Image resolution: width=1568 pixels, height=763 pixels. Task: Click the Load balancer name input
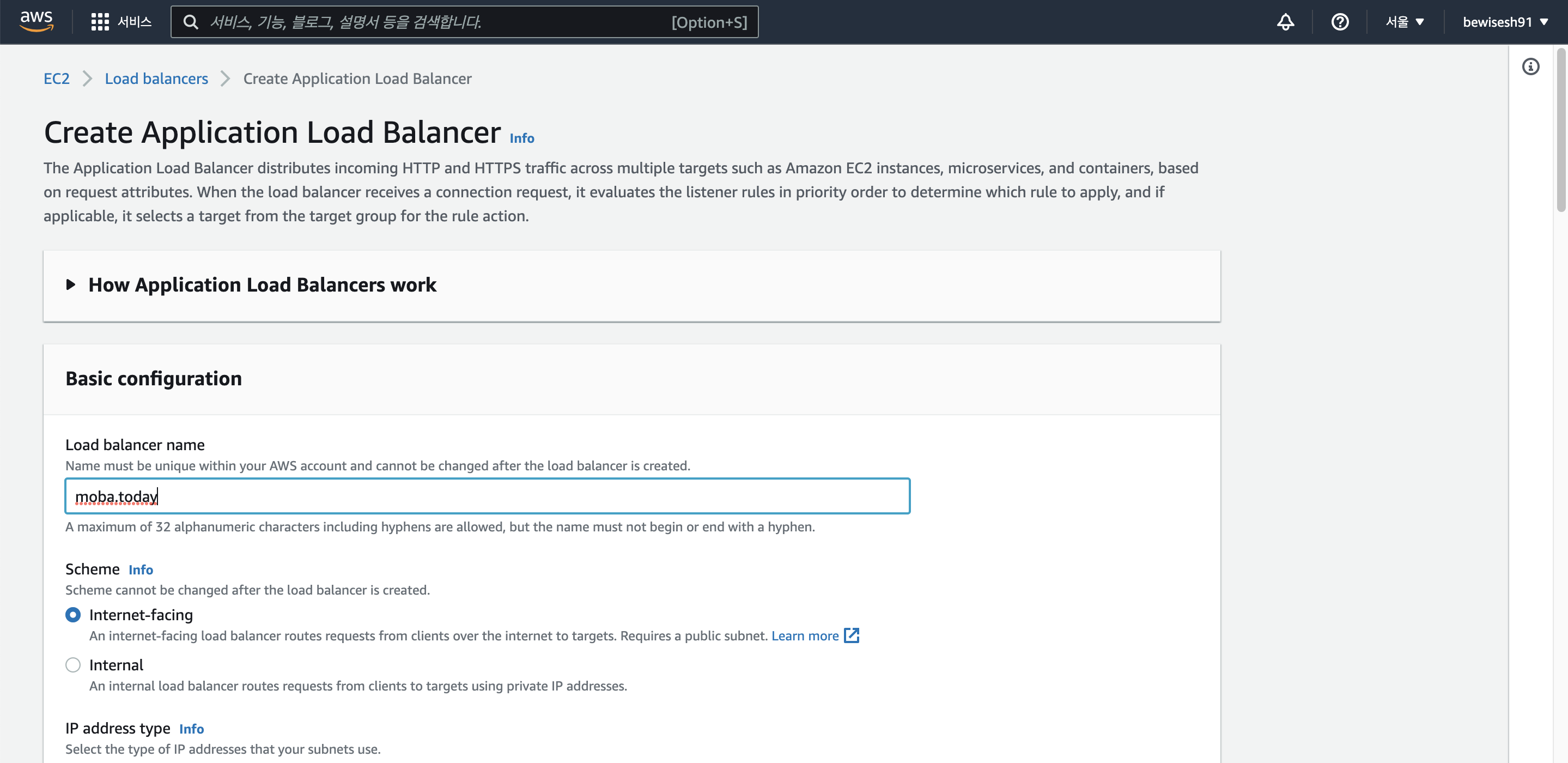click(487, 495)
